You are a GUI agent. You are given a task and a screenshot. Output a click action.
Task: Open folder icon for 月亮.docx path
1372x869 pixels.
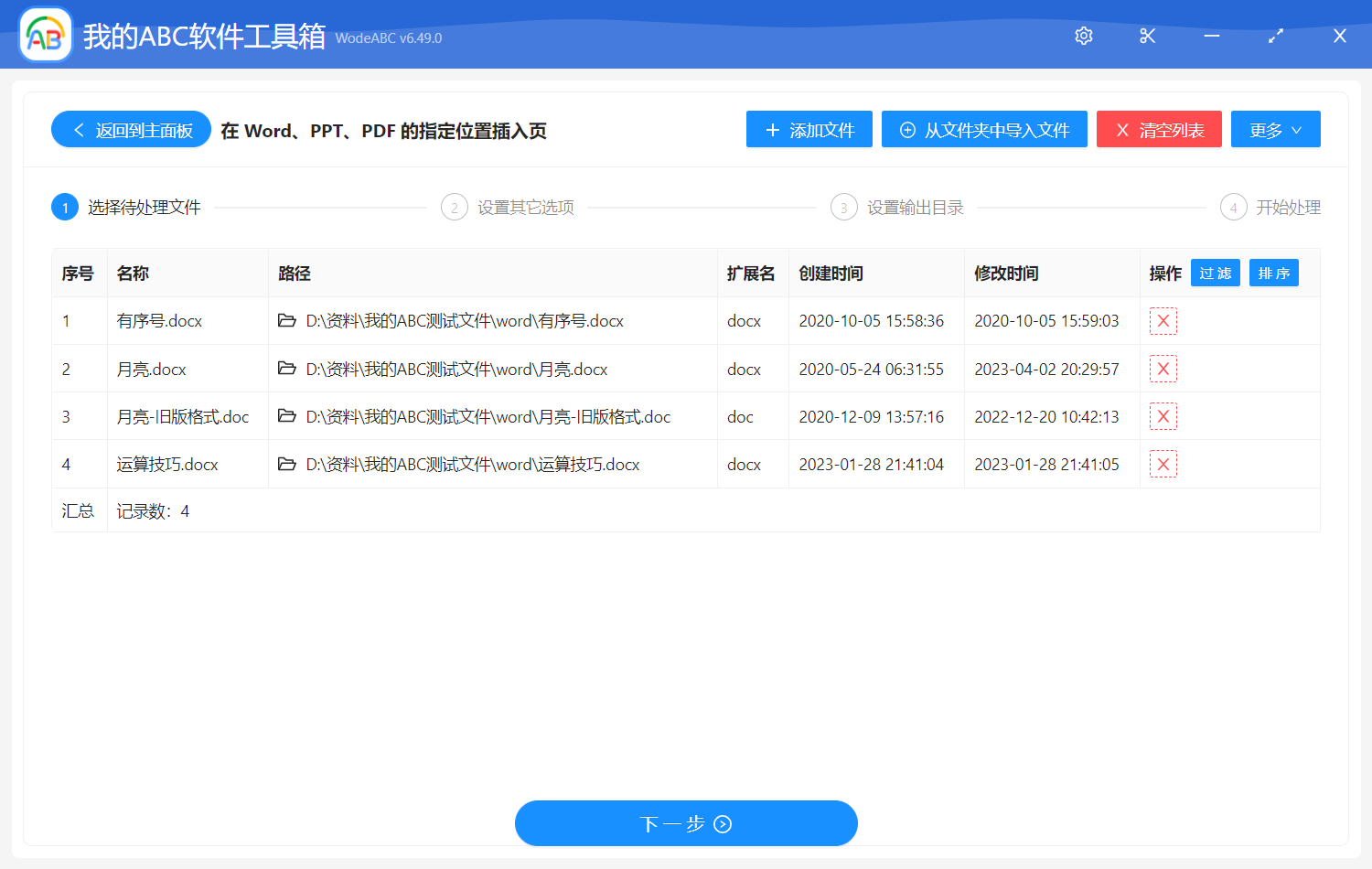point(287,369)
